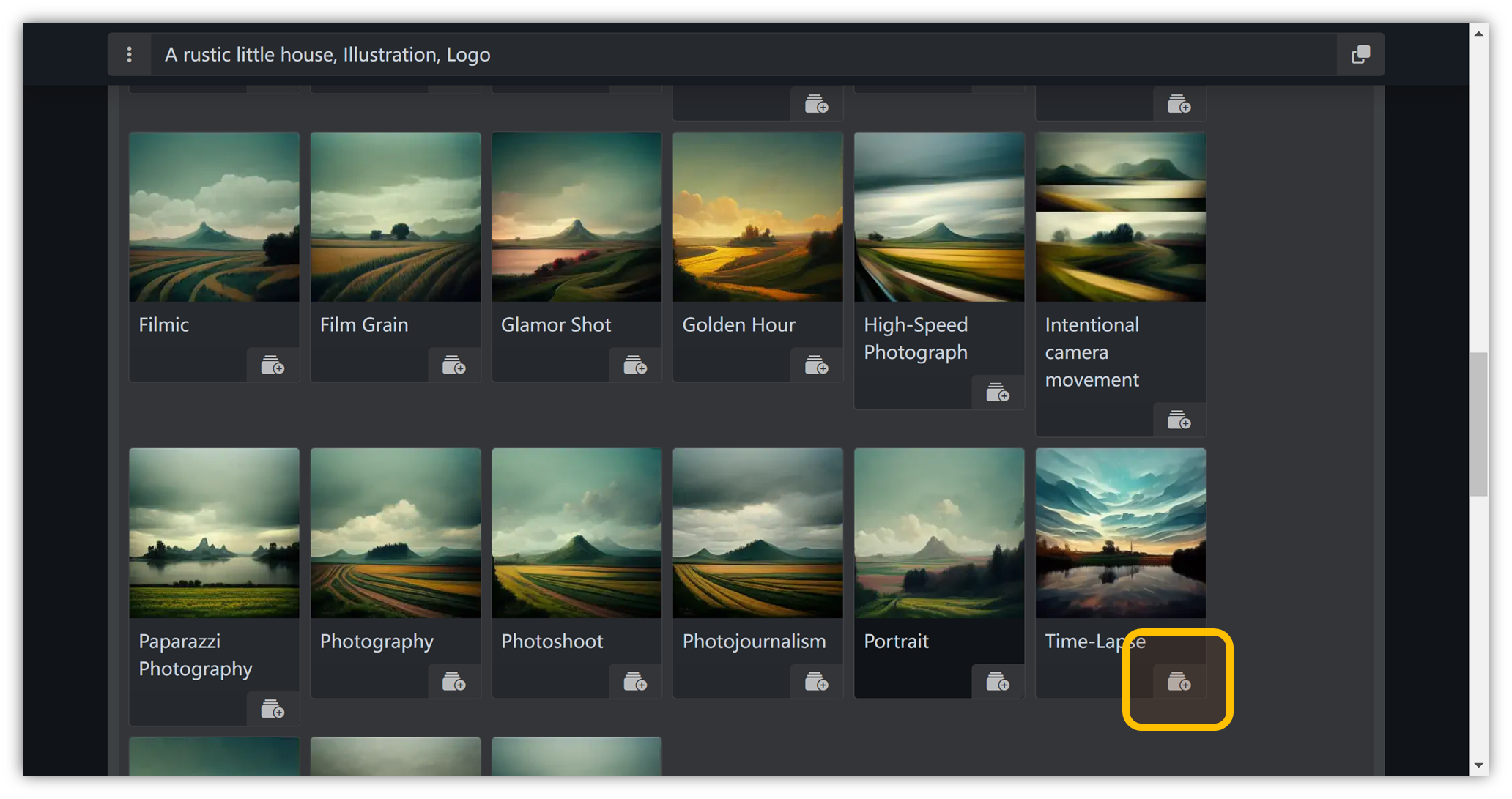Add Intentional camera movement via its icon
The height and width of the screenshot is (799, 1512).
pos(1179,420)
